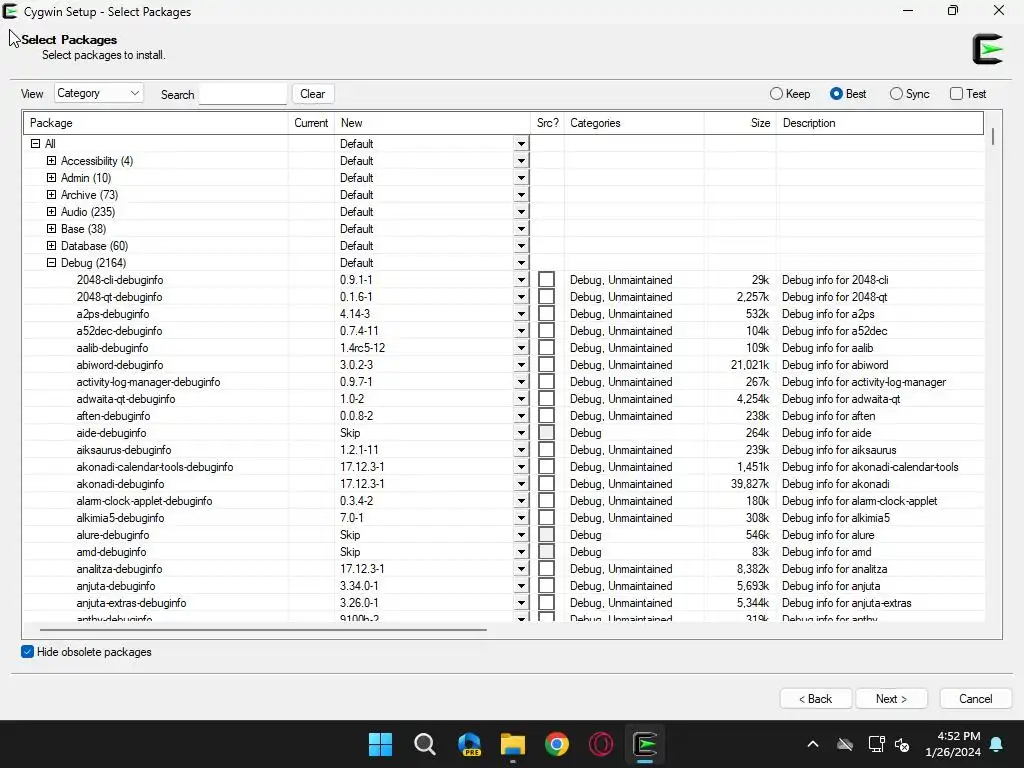The width and height of the screenshot is (1024, 768).
Task: Click the Description column header
Action: 880,123
